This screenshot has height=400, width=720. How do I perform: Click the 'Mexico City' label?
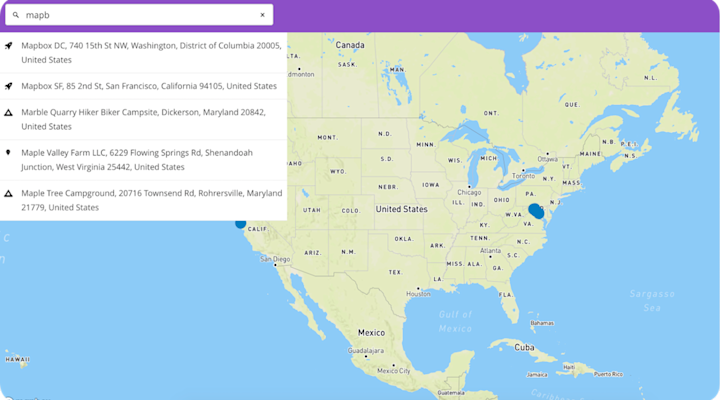[394, 371]
